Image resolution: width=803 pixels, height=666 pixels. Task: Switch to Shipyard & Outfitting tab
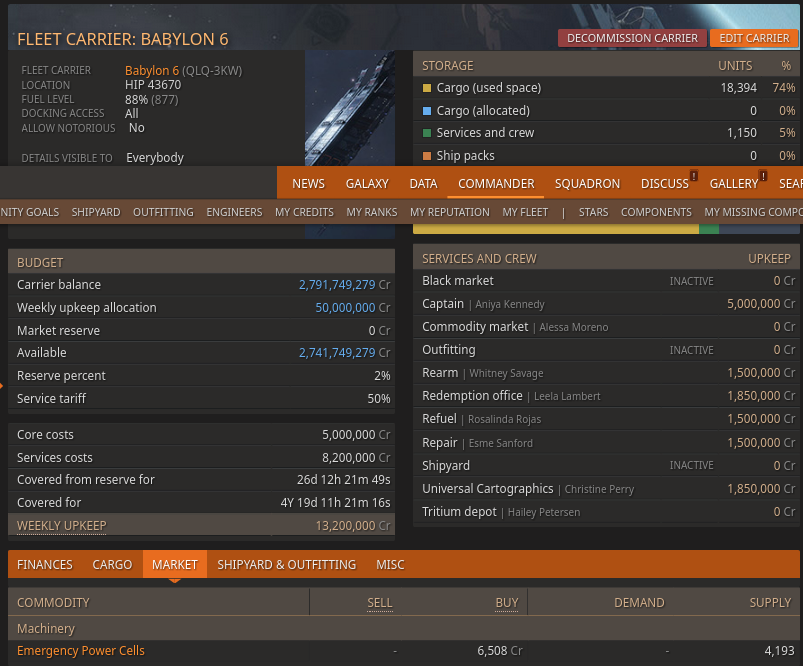[x=286, y=565]
